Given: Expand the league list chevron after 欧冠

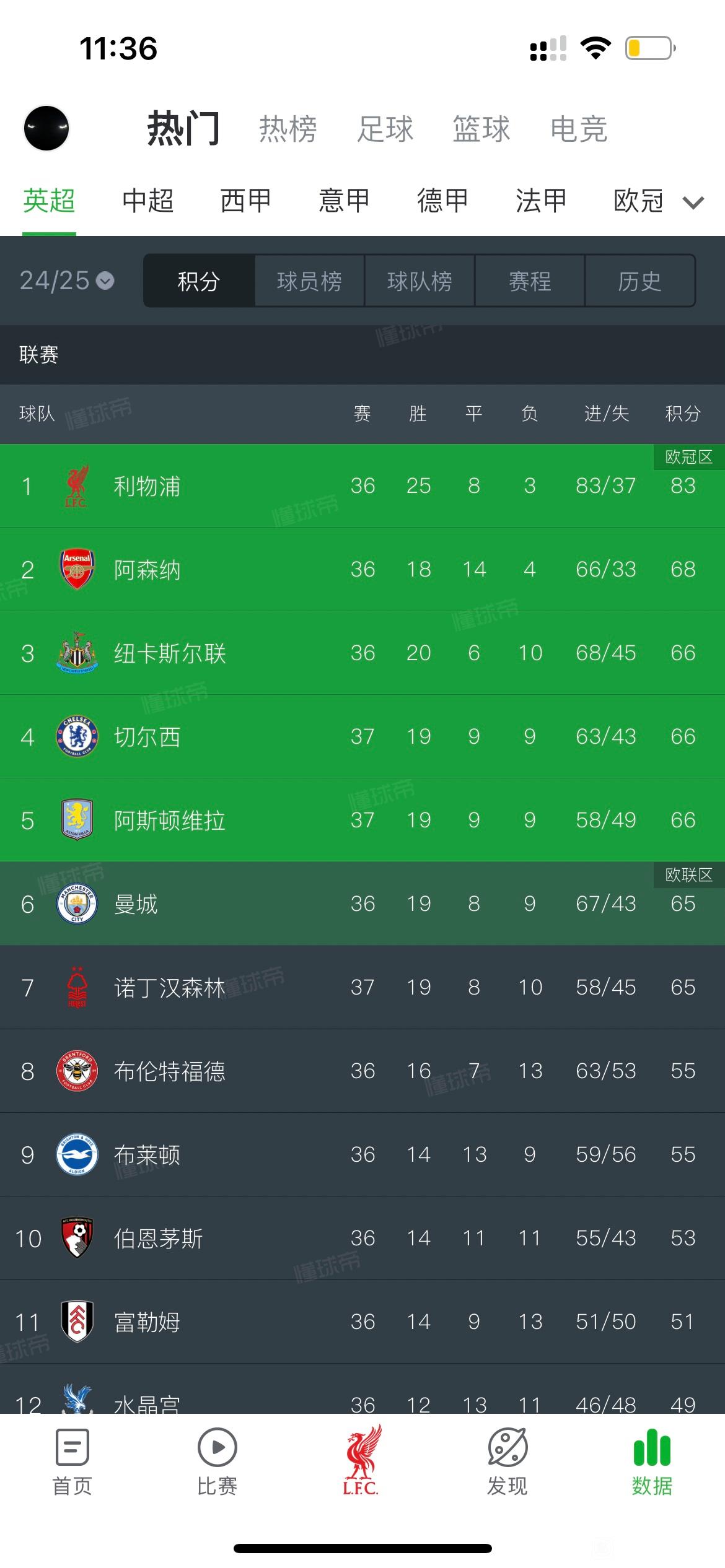Looking at the screenshot, I should [x=693, y=202].
